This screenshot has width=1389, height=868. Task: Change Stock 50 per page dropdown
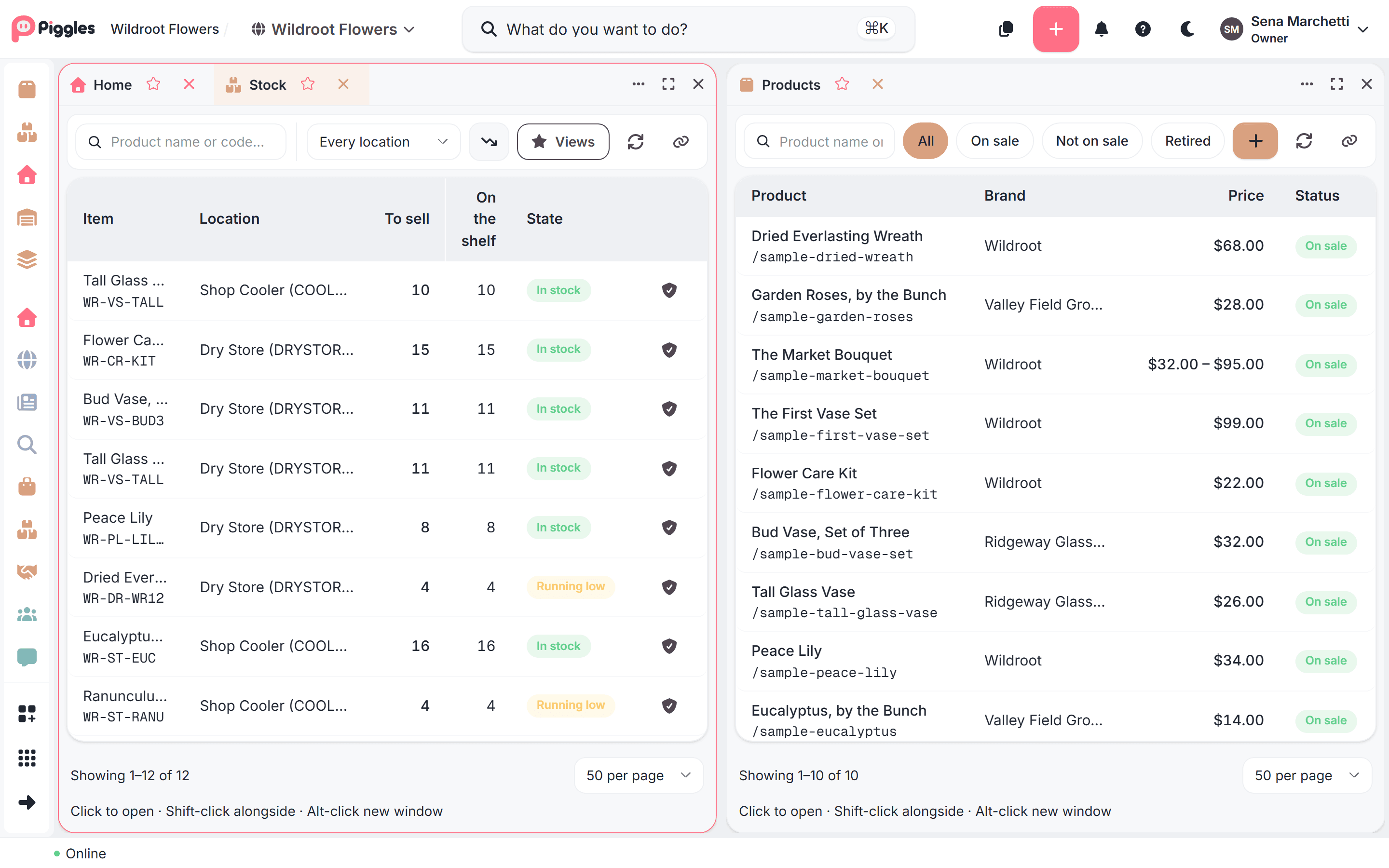pos(638,775)
